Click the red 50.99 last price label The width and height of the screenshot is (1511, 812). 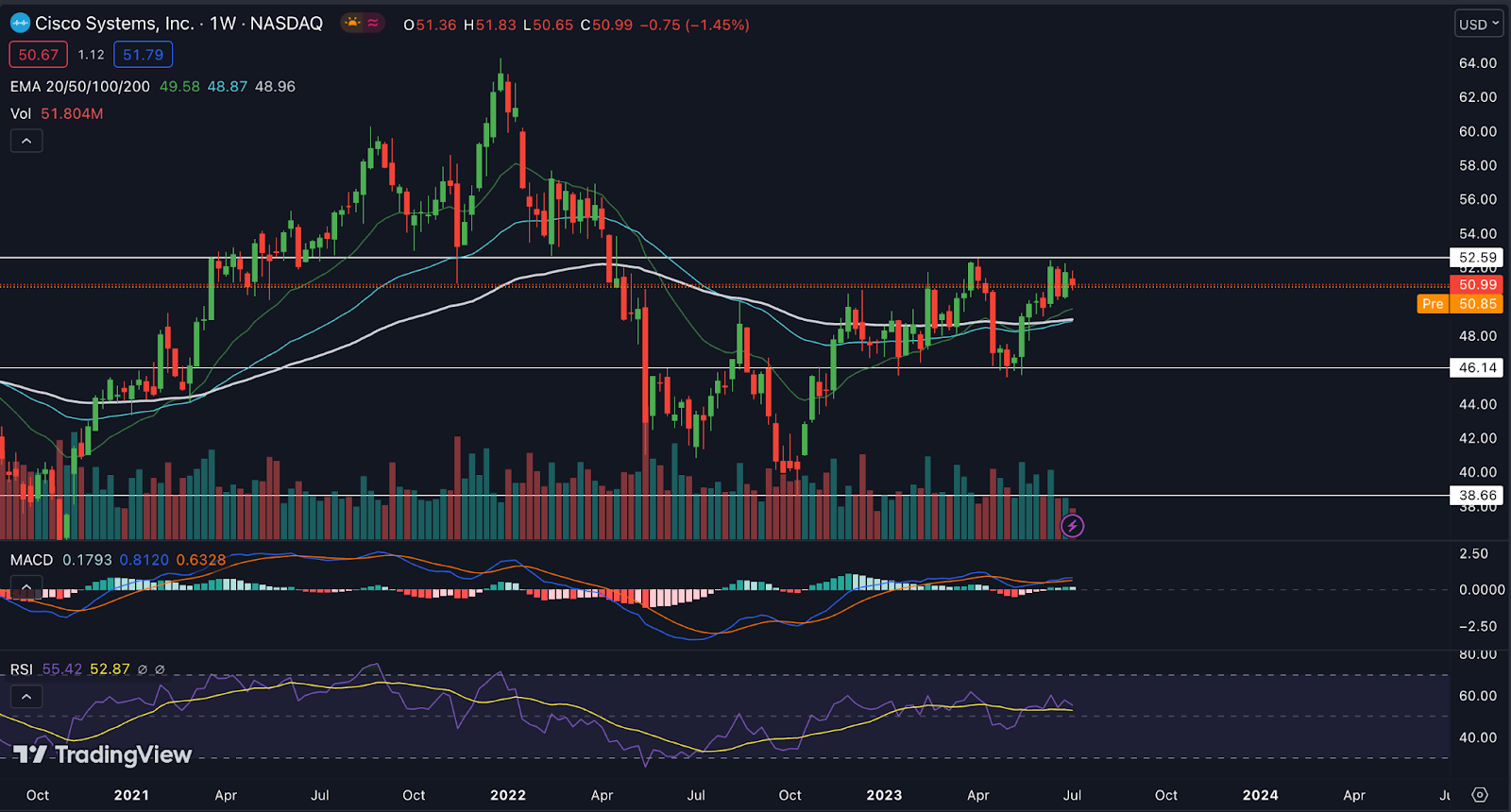(1477, 285)
